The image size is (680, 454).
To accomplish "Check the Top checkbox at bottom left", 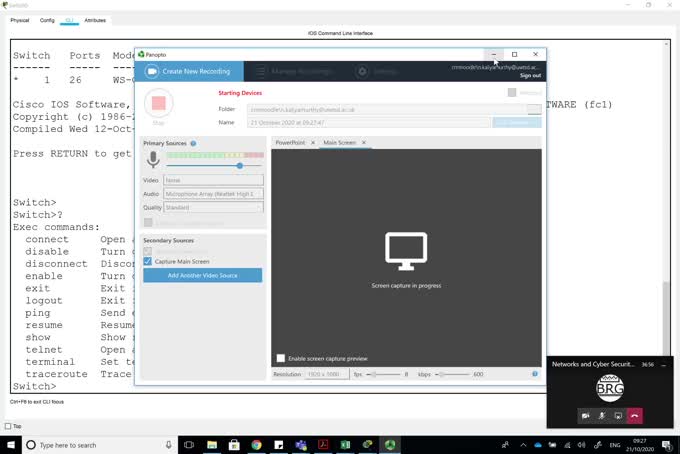I will (x=9, y=426).
